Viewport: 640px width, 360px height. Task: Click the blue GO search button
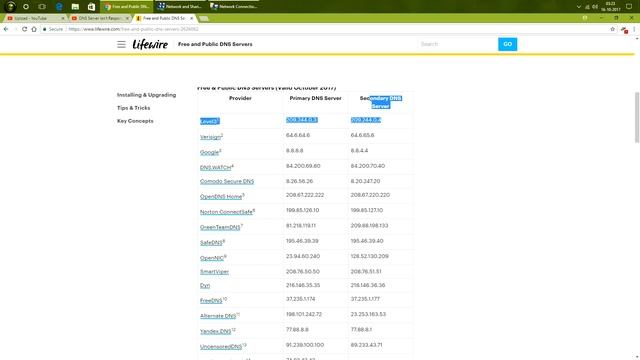pos(507,44)
